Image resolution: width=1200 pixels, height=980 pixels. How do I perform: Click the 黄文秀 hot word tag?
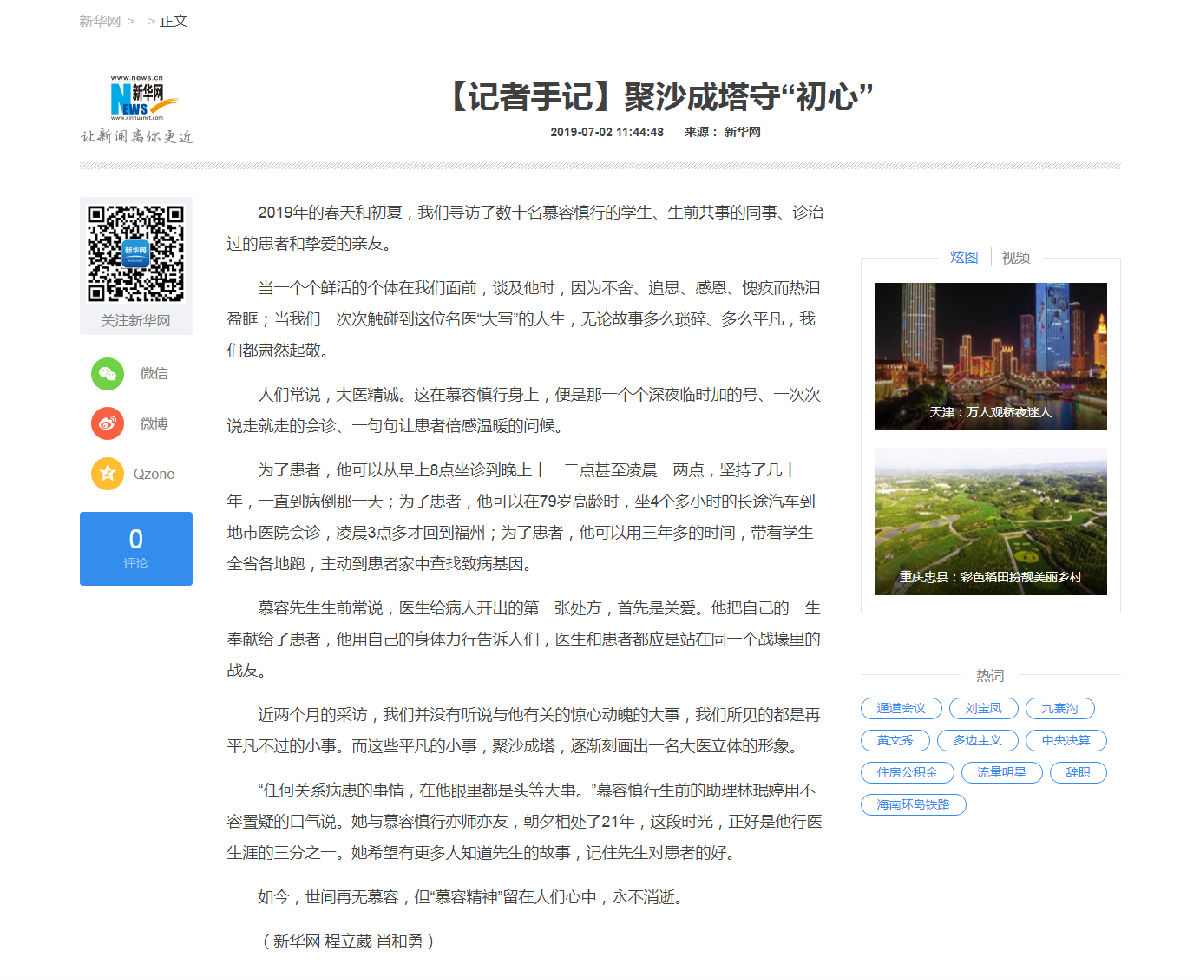tap(893, 740)
